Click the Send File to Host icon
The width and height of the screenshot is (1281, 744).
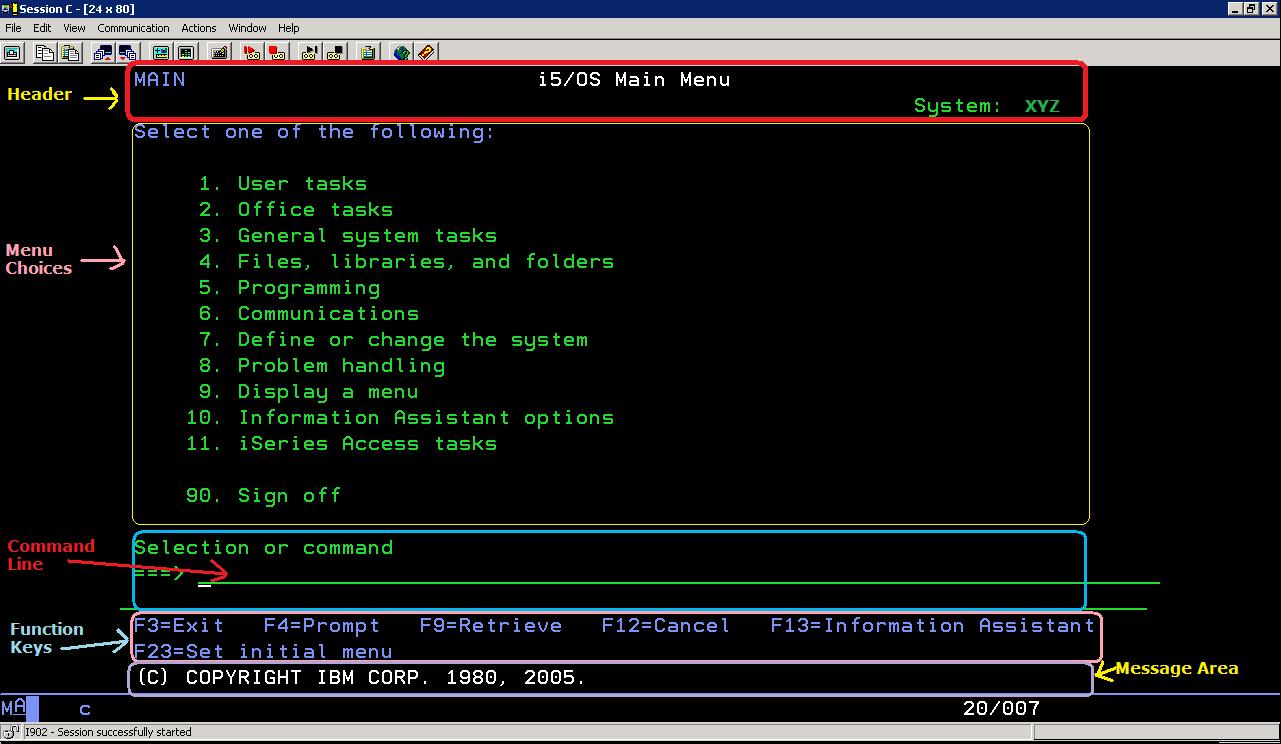(102, 53)
